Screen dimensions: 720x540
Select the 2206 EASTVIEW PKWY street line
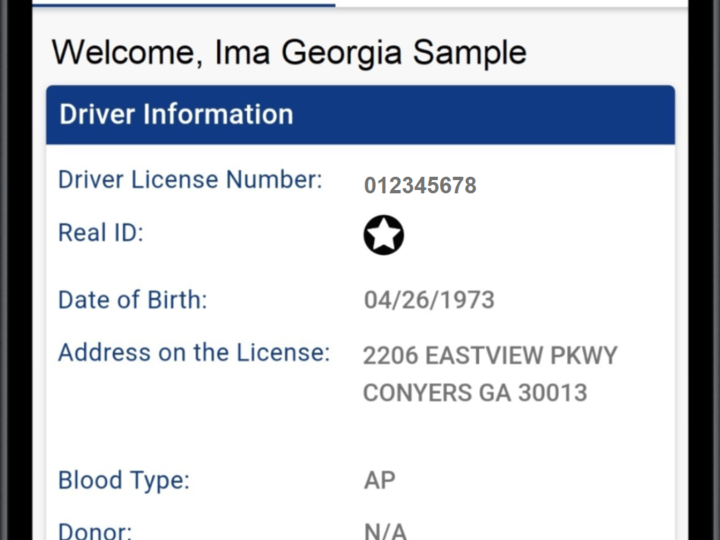490,355
